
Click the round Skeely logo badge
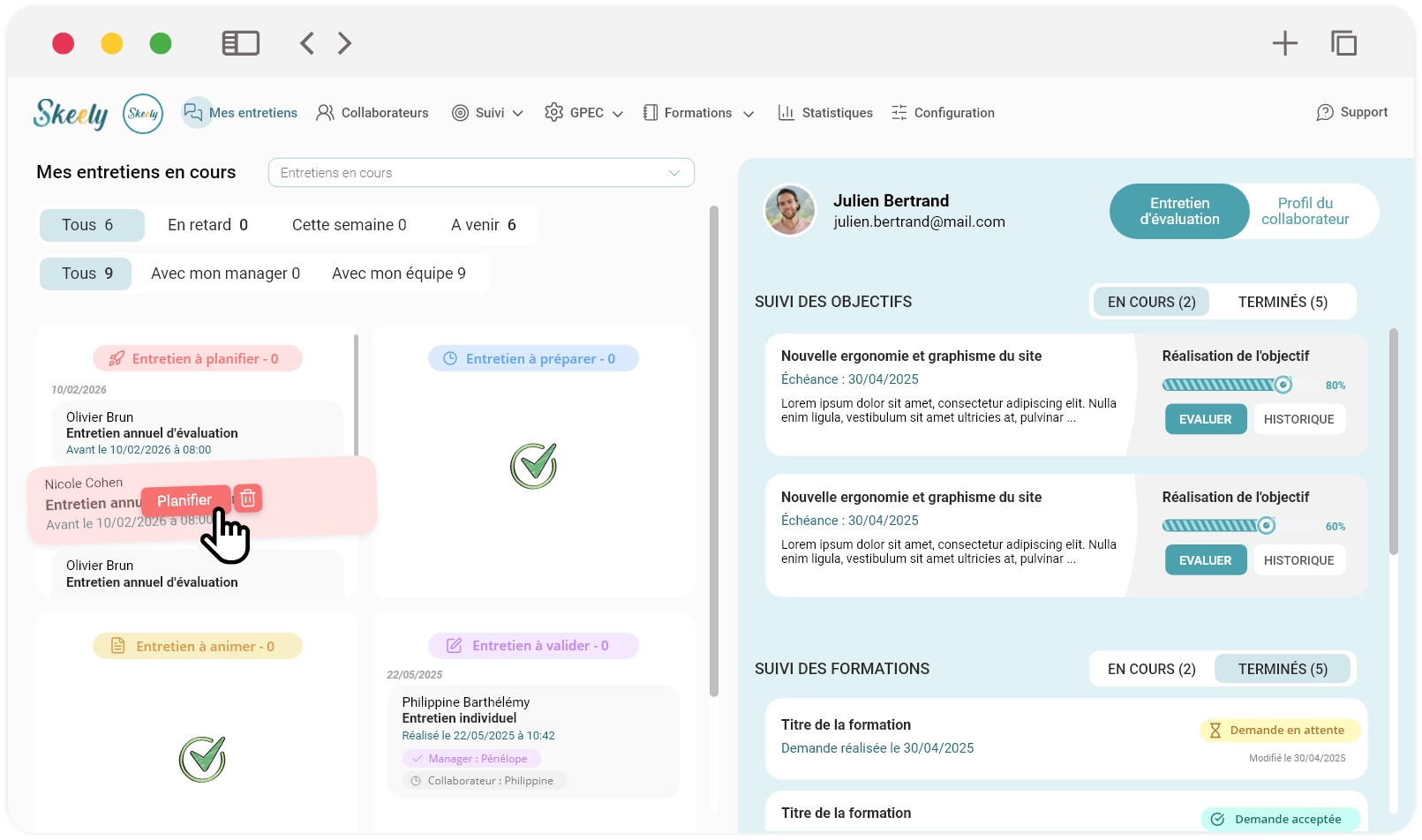(143, 114)
